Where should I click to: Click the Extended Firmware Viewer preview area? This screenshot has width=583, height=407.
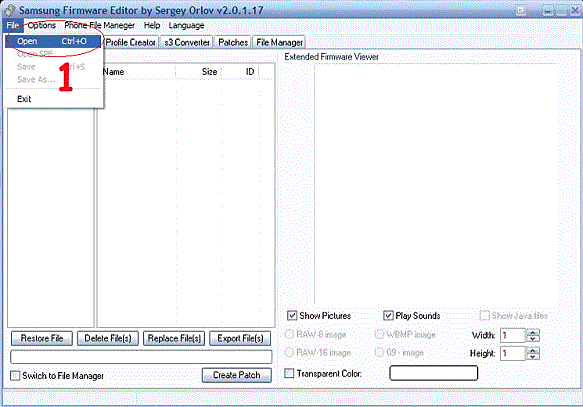436,184
